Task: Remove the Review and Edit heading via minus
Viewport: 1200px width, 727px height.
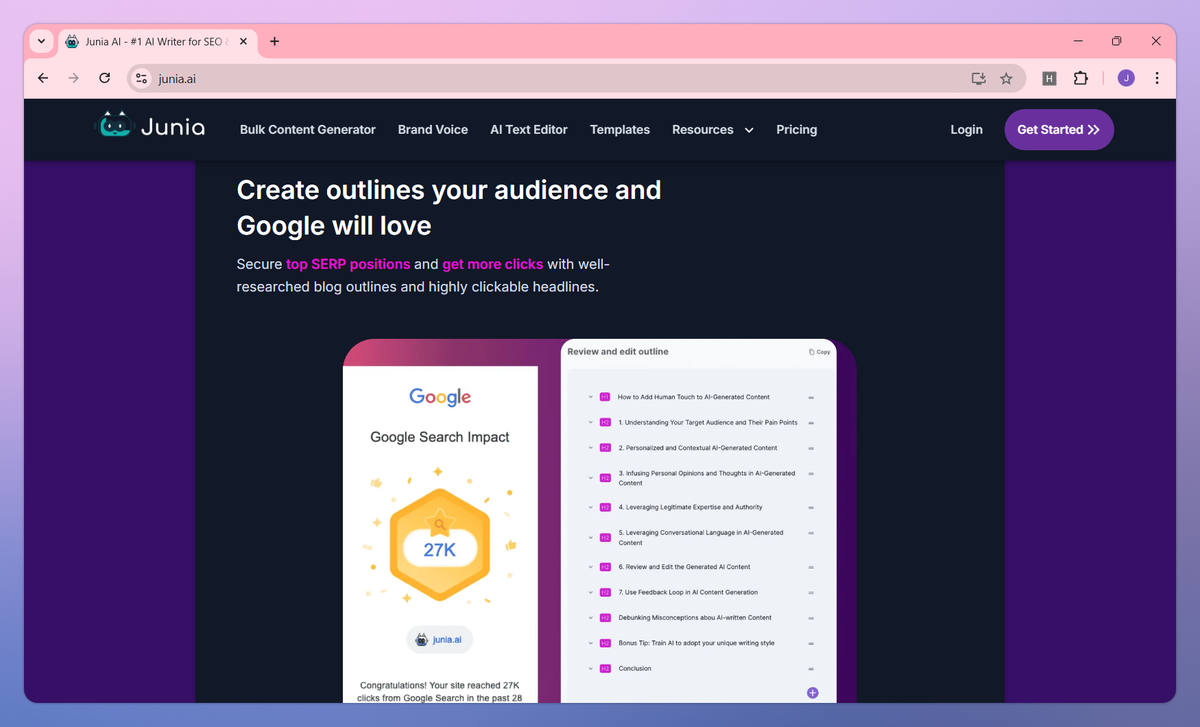Action: [811, 567]
